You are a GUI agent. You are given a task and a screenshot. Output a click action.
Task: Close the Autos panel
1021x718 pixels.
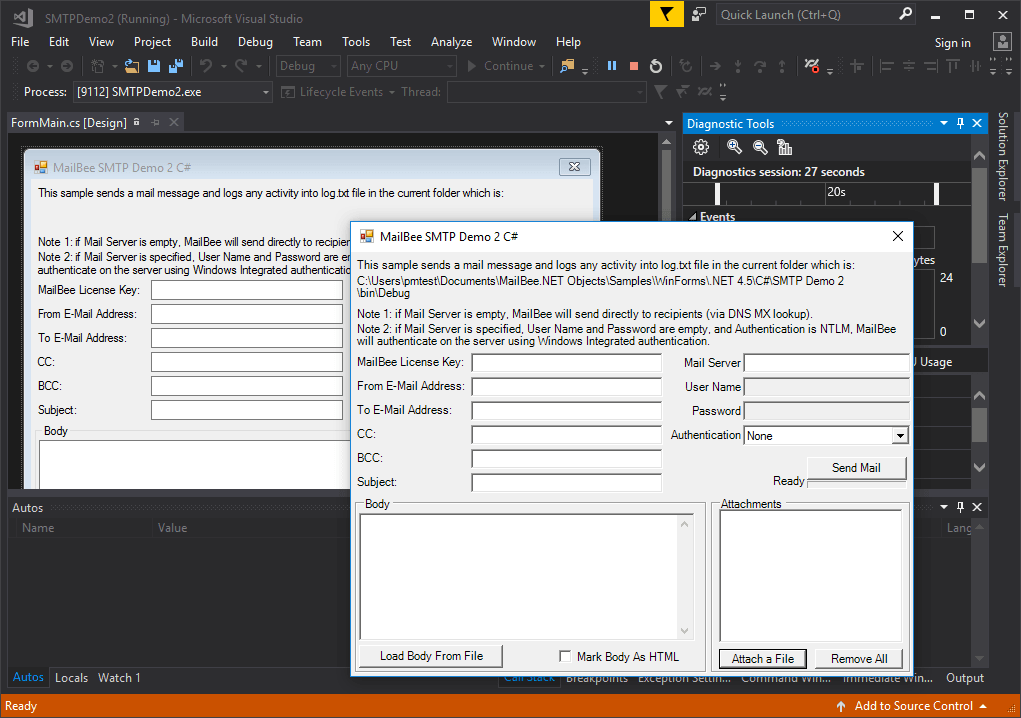click(x=977, y=506)
